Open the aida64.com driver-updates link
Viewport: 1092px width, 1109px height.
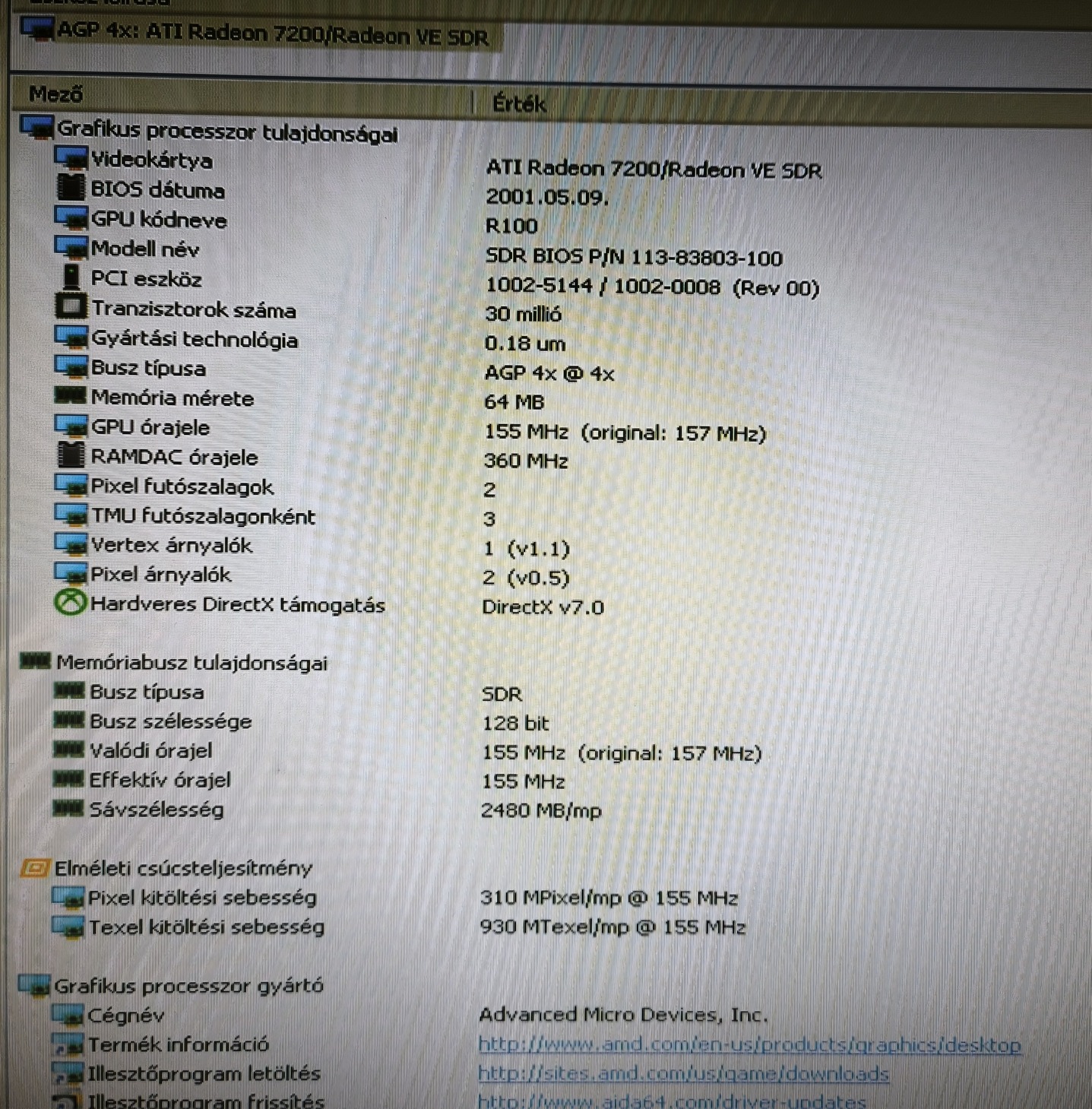(x=672, y=1101)
